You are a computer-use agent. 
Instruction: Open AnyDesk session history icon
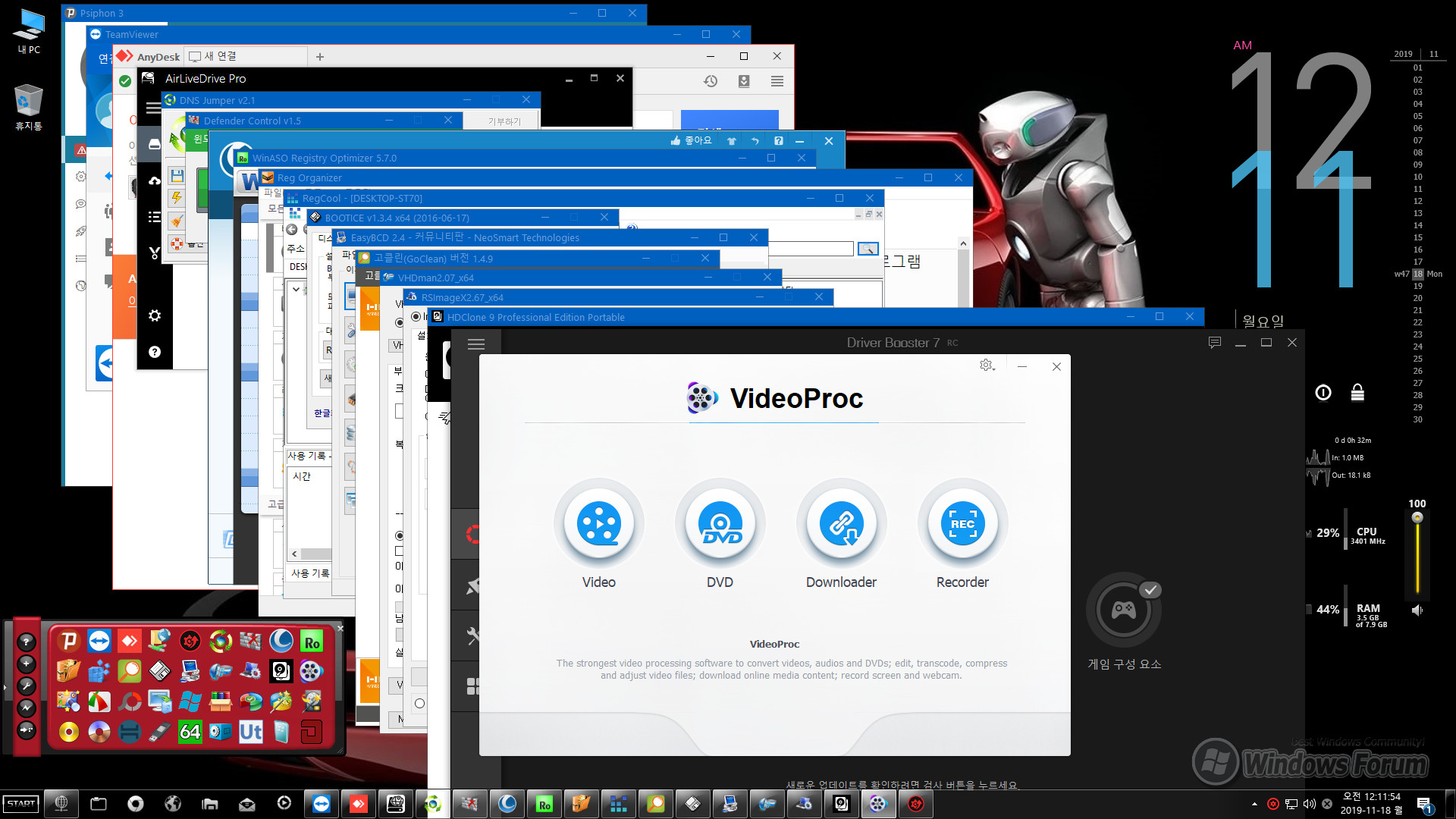pos(711,81)
